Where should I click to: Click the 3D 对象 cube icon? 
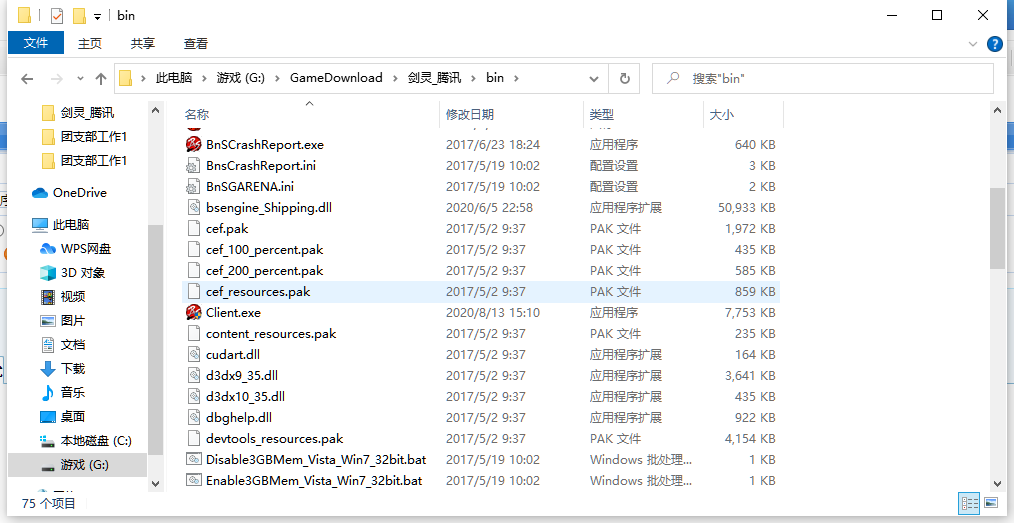[x=48, y=273]
